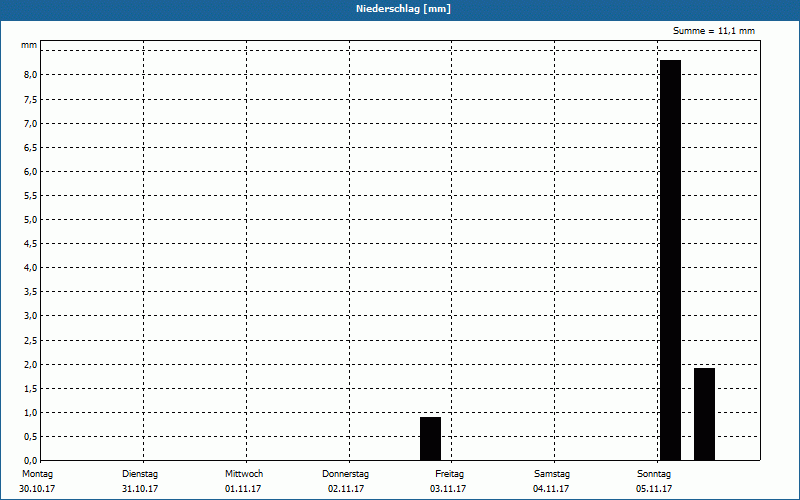Click the date 30.10.17
This screenshot has height=500, width=800.
click(x=37, y=489)
